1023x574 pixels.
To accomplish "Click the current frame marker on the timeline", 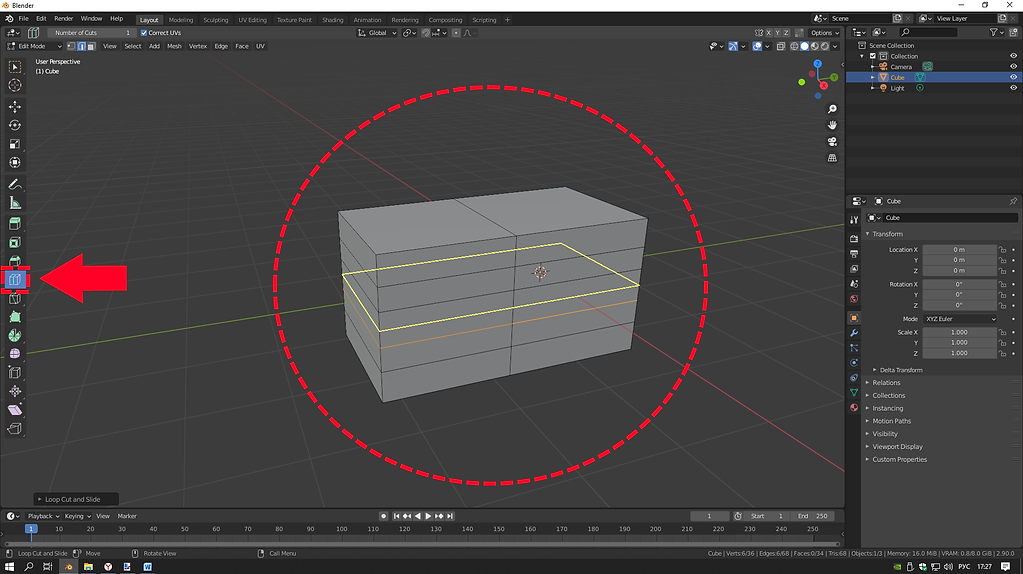I will coord(31,529).
